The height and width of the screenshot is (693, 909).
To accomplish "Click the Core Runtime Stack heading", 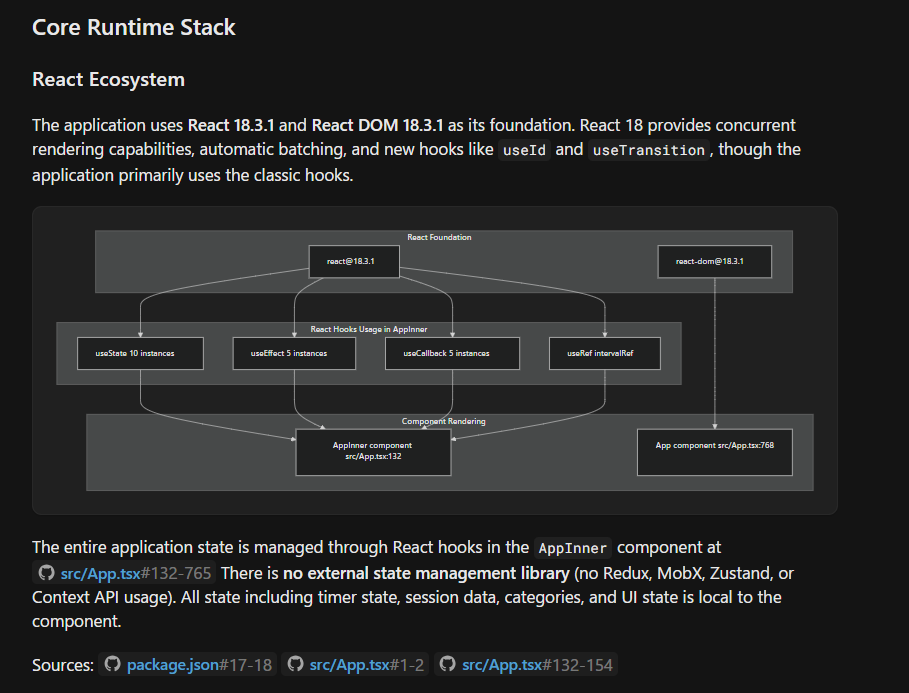I will [134, 27].
